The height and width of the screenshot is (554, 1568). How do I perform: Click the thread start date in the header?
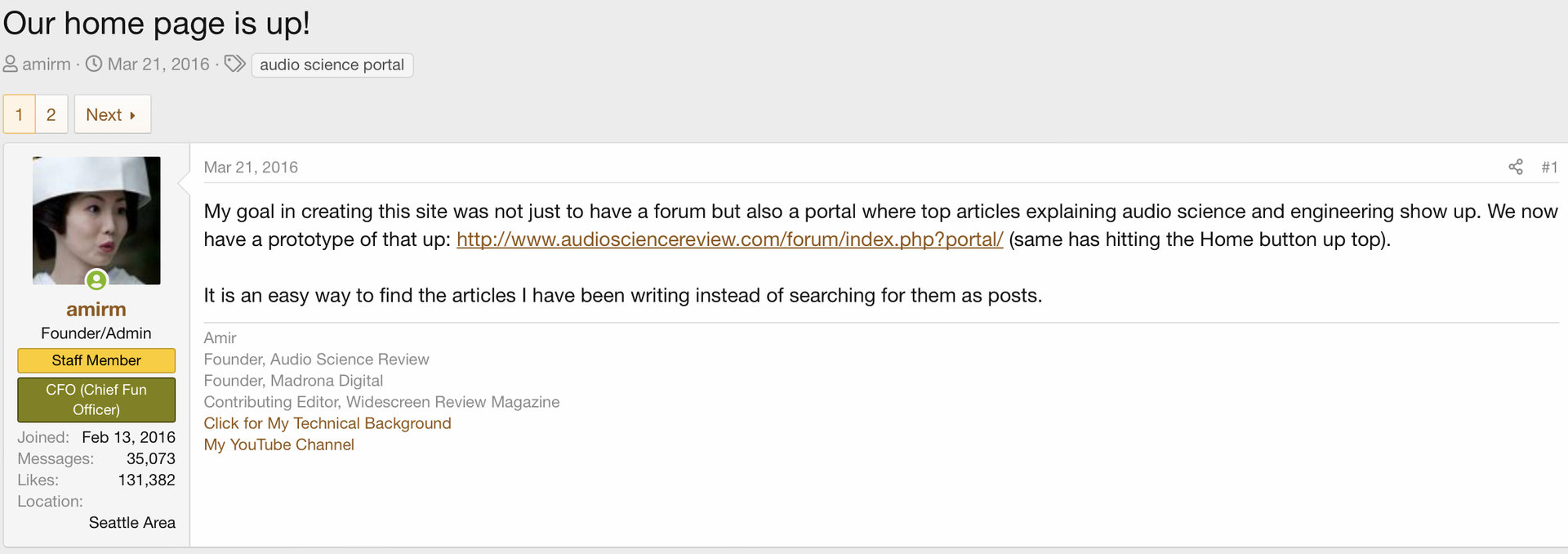coord(158,65)
